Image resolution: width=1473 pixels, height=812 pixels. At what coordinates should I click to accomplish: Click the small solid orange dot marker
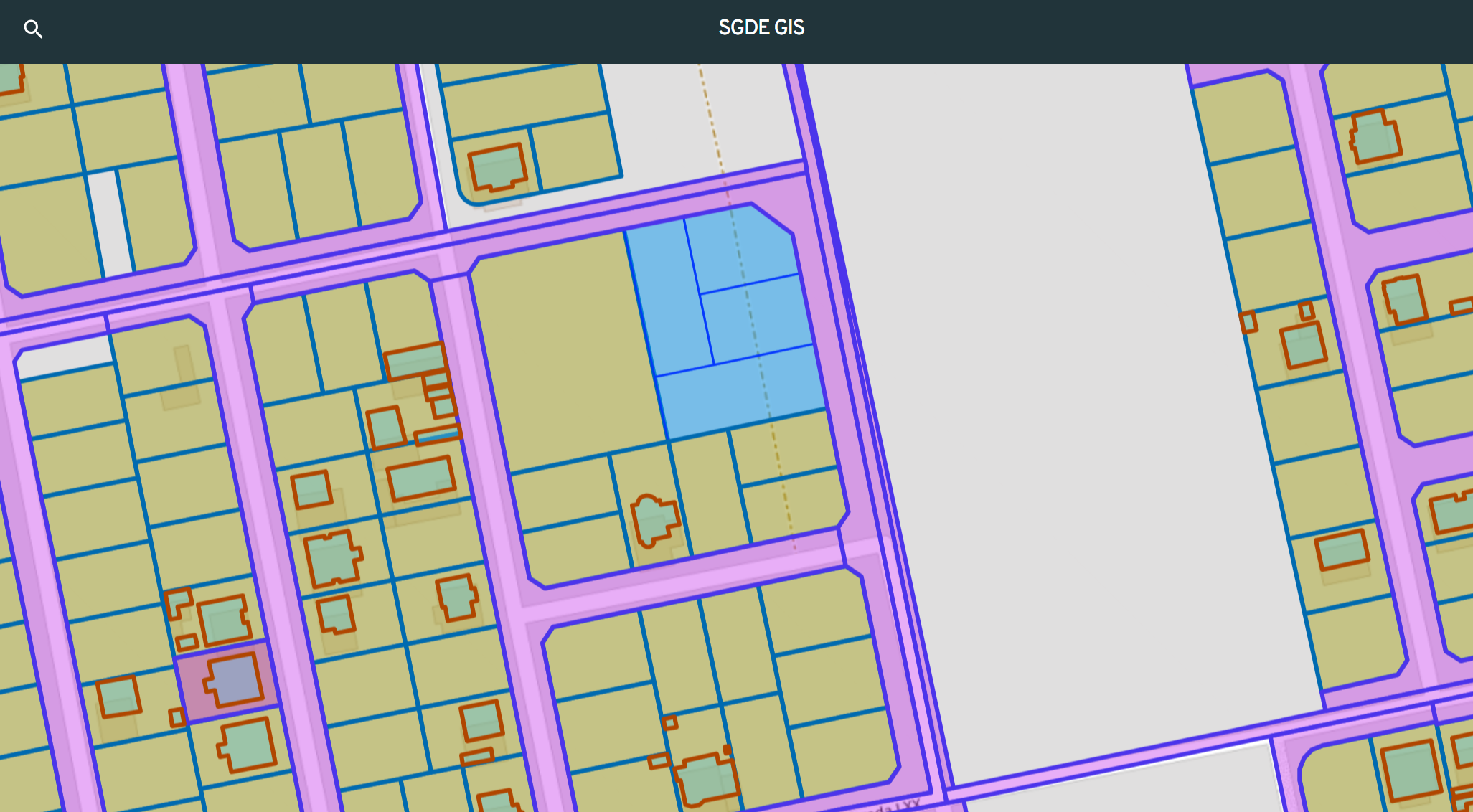[727, 750]
